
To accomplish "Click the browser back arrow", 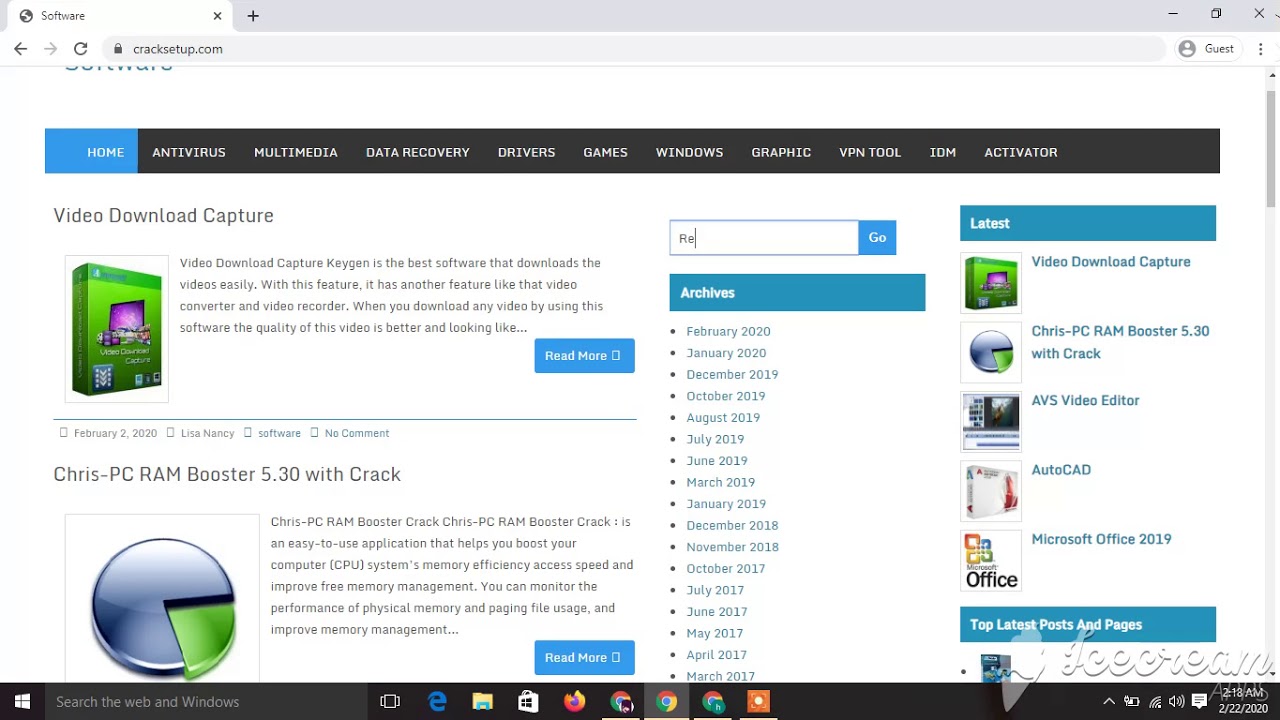I will pyautogui.click(x=20, y=48).
